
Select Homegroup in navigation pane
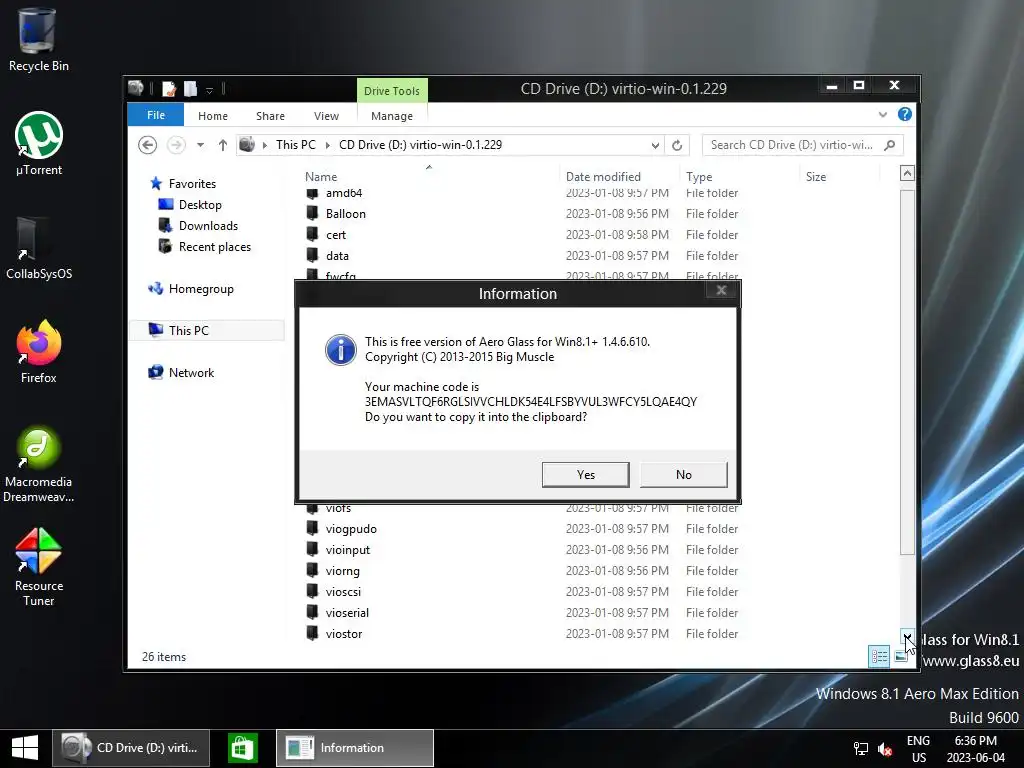200,289
